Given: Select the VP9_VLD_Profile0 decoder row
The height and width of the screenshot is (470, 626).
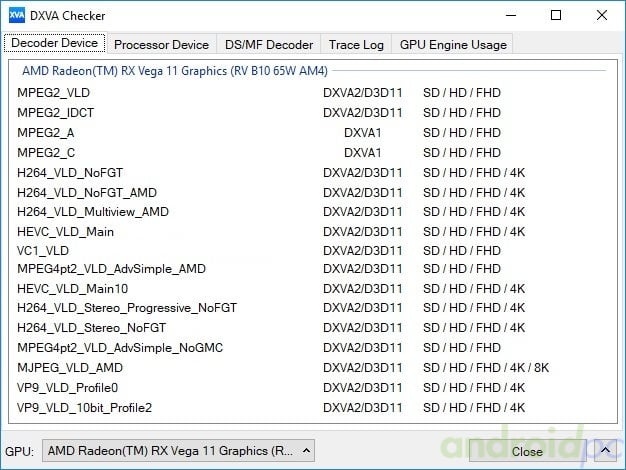Looking at the screenshot, I should coord(68,388).
